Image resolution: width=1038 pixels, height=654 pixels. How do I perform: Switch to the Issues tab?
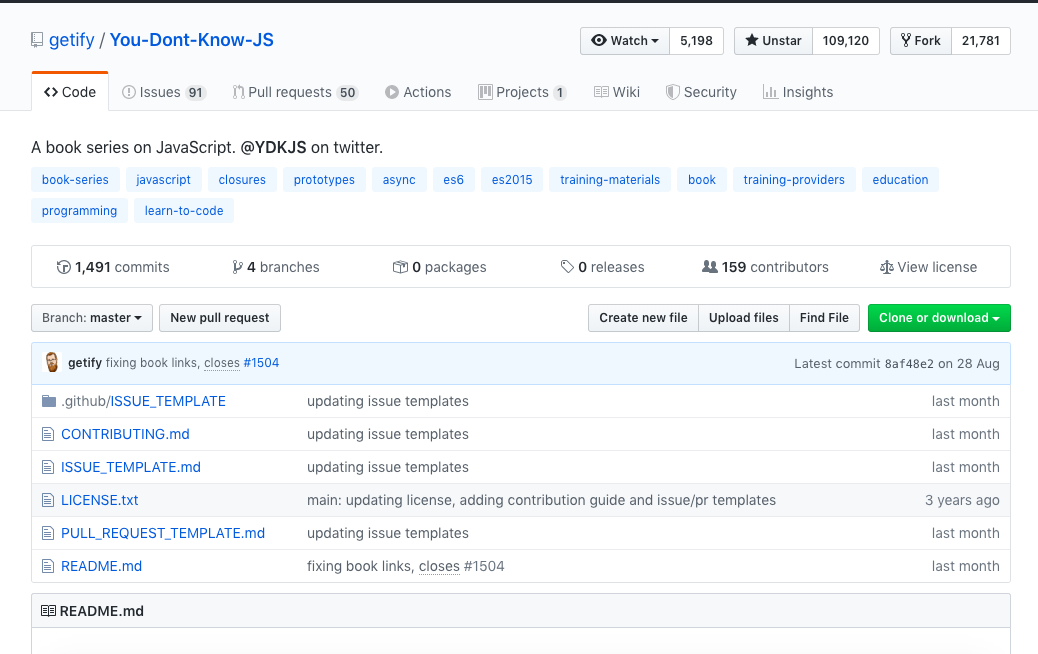163,91
